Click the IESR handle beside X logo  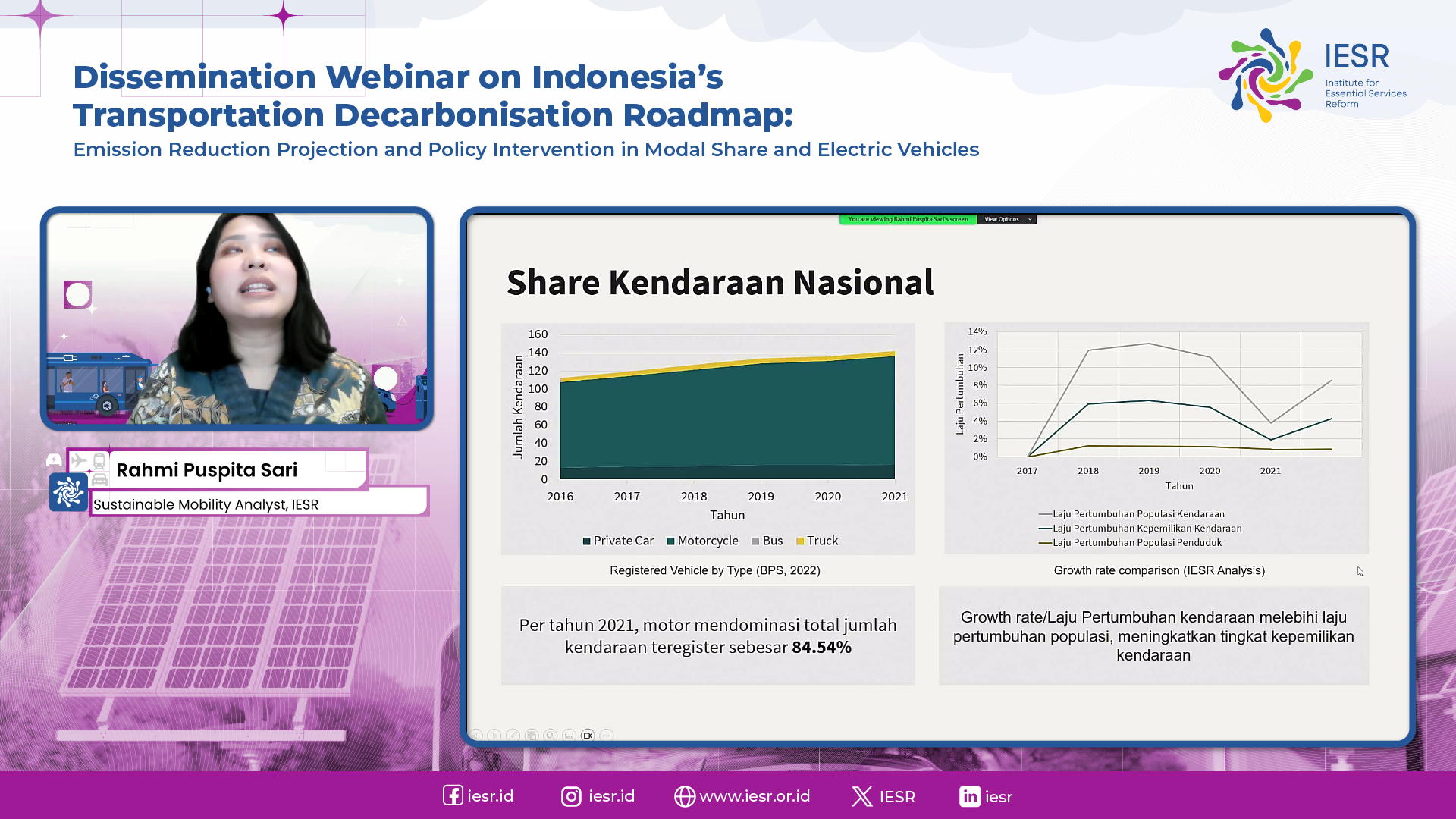pyautogui.click(x=897, y=797)
